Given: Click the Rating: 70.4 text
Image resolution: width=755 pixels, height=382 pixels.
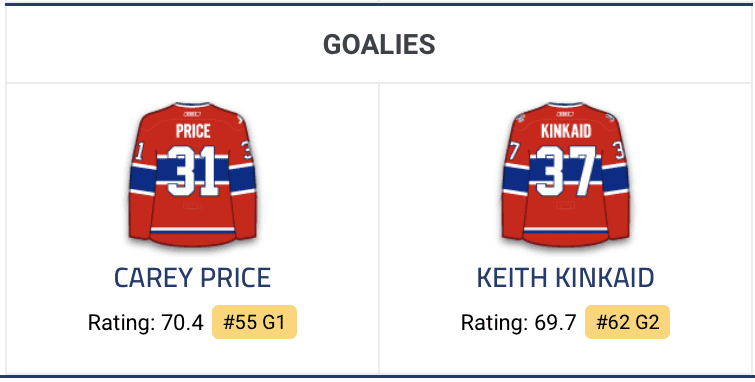Looking at the screenshot, I should point(145,322).
